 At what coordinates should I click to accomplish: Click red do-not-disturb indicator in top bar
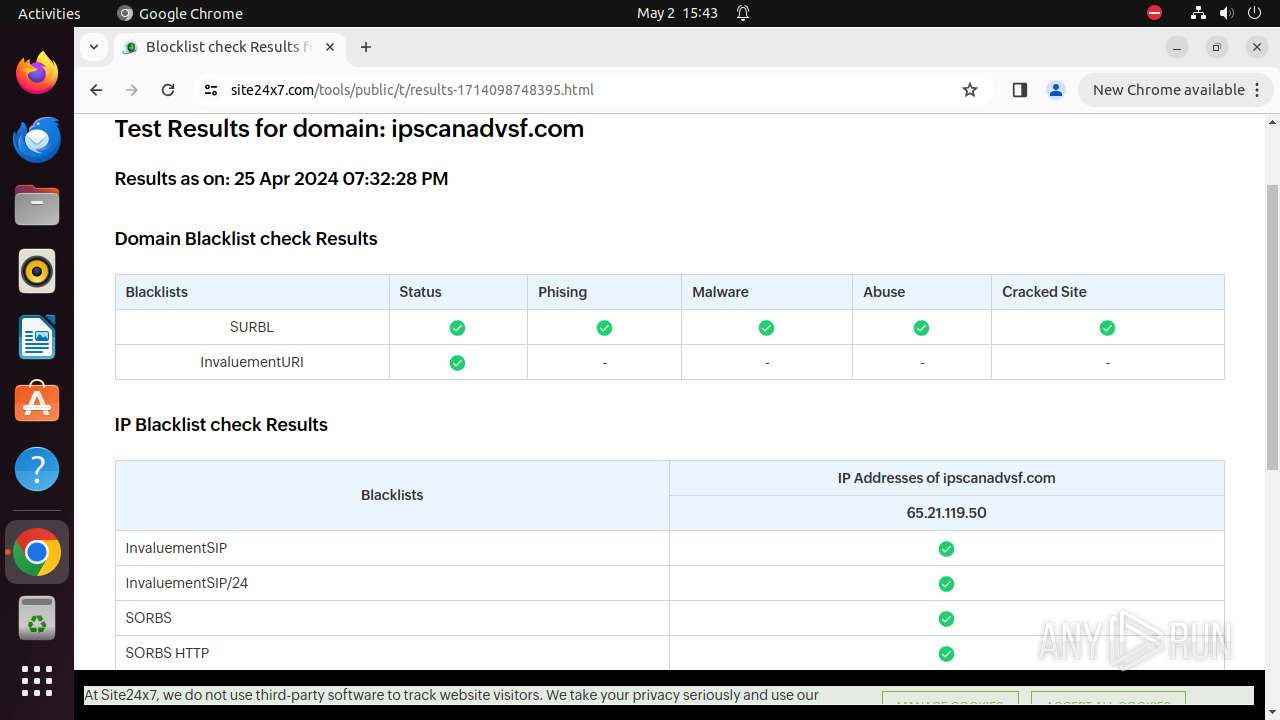[1154, 13]
